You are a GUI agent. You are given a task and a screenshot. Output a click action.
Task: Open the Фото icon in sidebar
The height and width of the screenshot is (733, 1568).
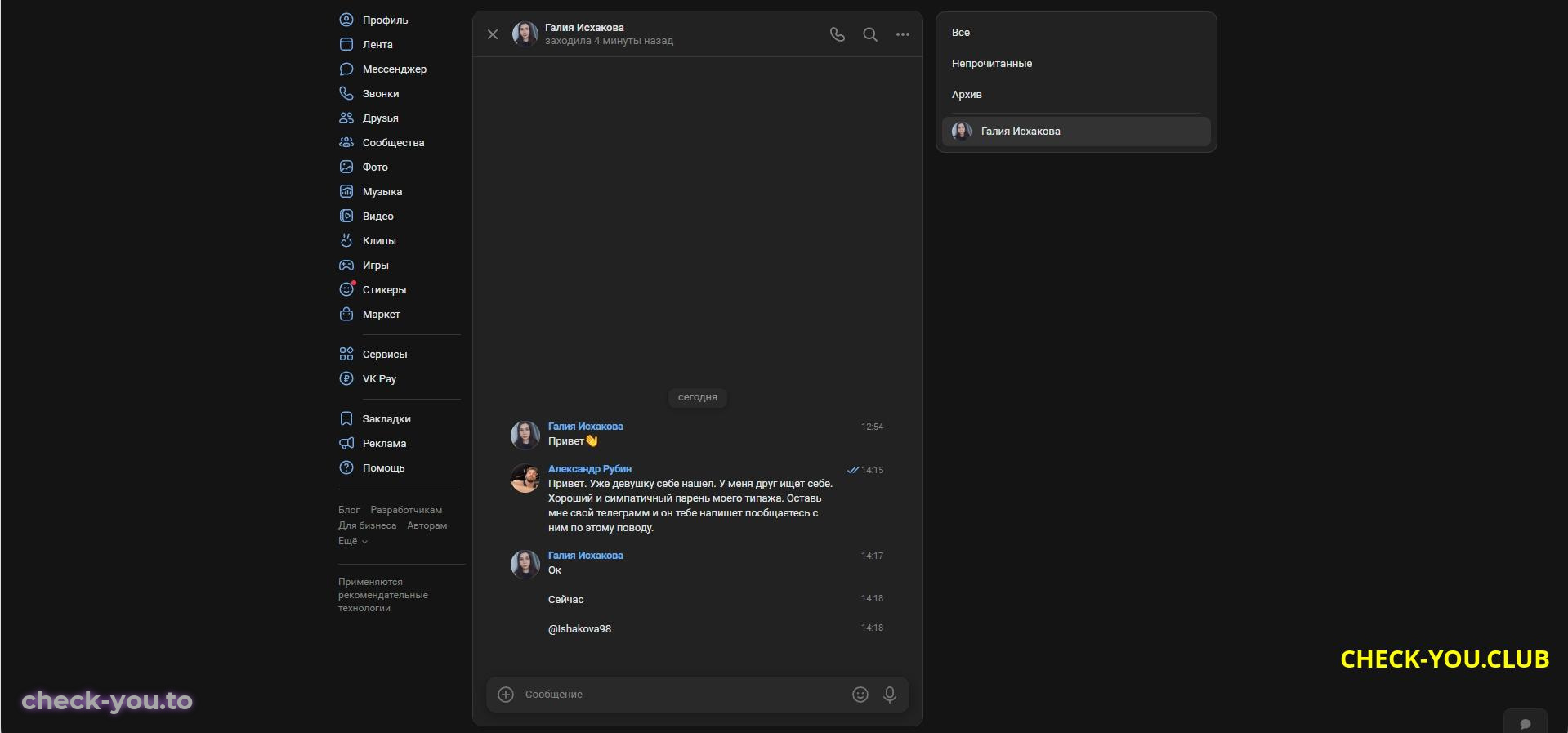[346, 167]
